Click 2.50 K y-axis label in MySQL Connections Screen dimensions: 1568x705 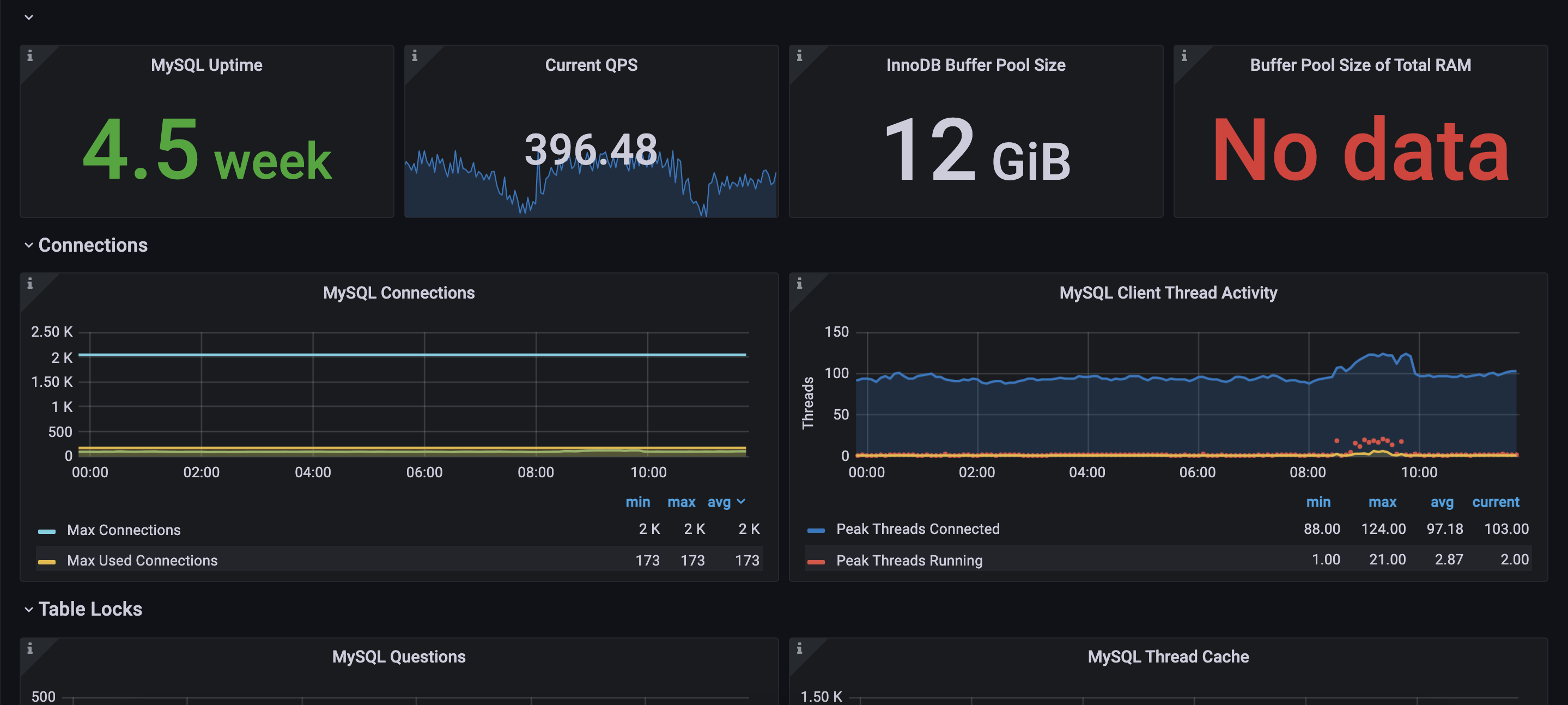click(x=52, y=332)
